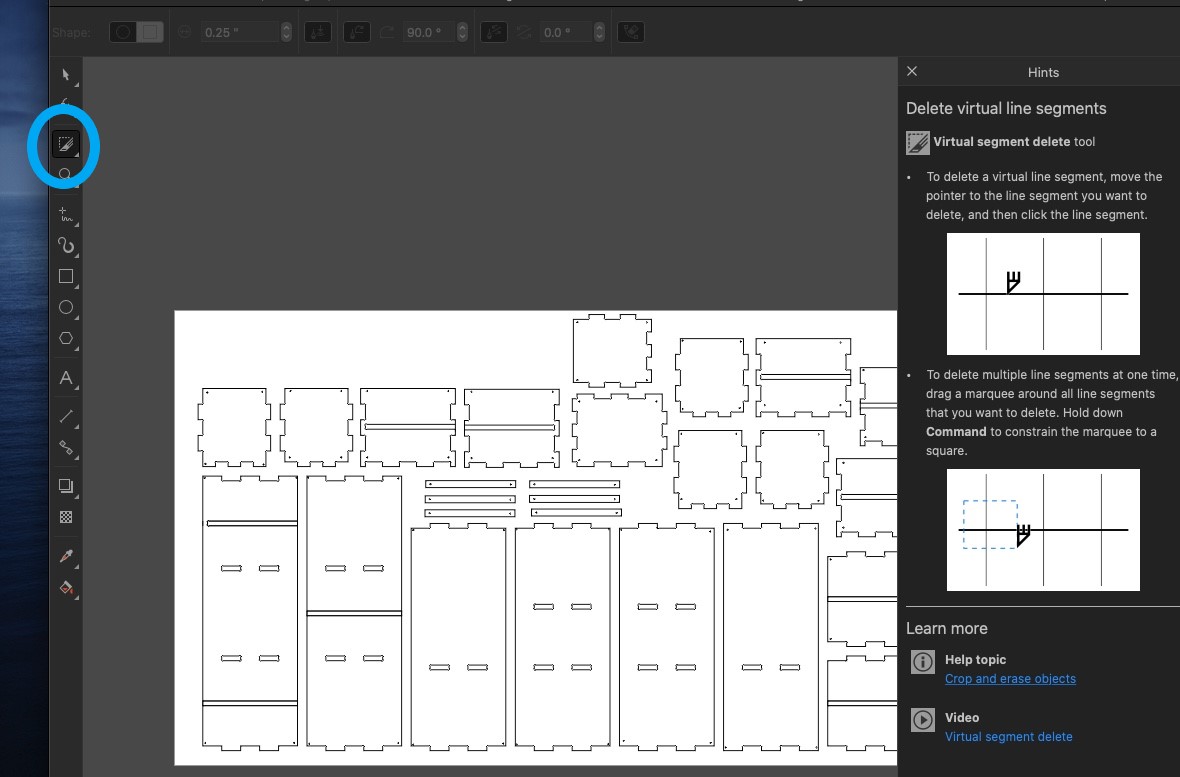
Task: Click the thickness field stepper arrows
Action: [x=286, y=32]
